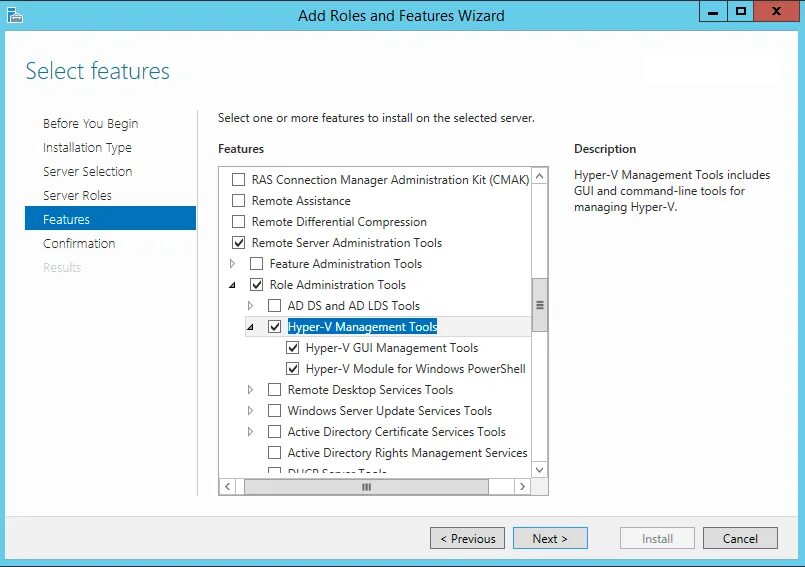Uncheck Hyper-V GUI Management Tools

pos(293,348)
